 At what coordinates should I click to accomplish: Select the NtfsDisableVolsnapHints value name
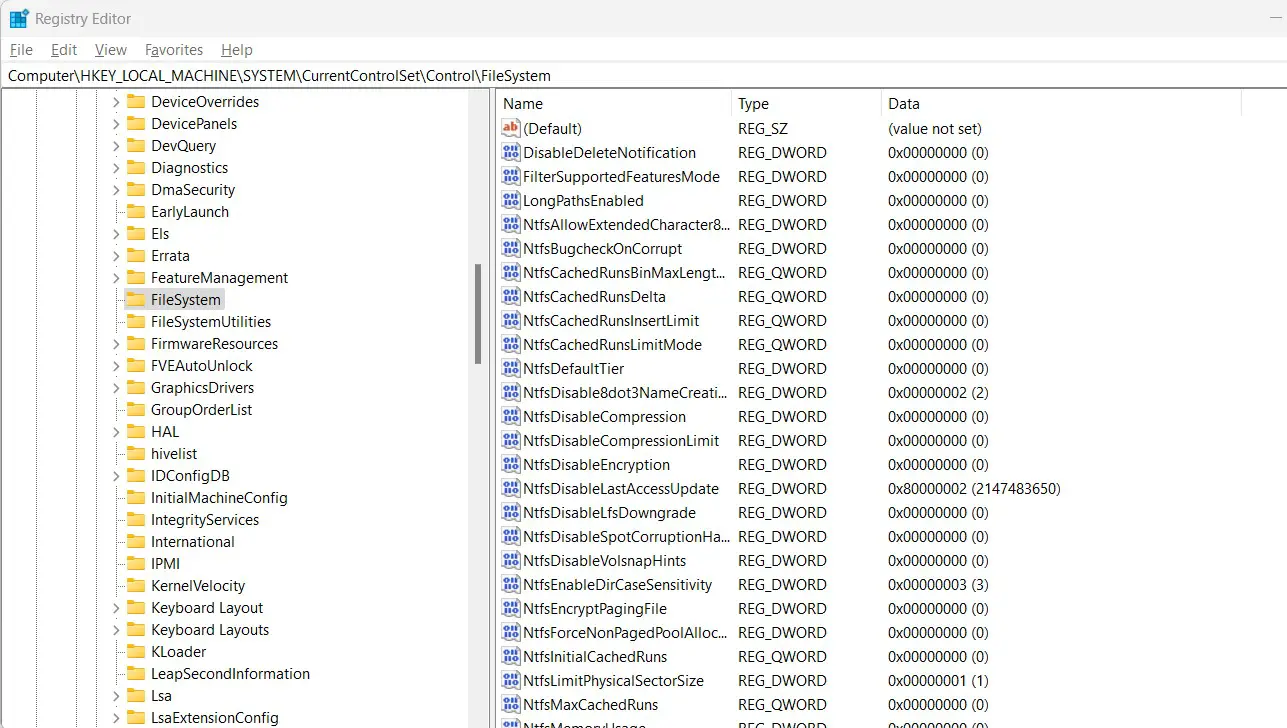[604, 561]
